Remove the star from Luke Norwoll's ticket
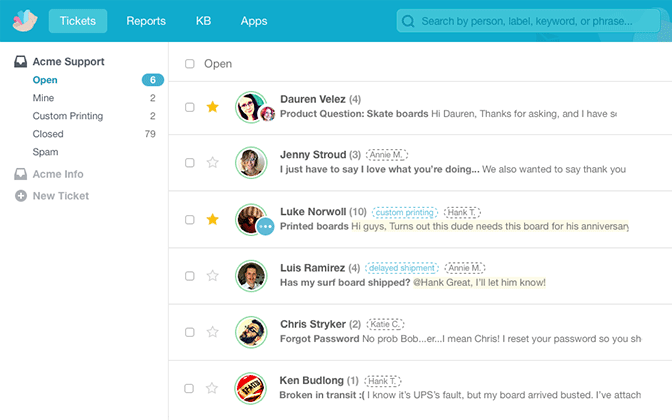672x420 pixels. point(212,219)
